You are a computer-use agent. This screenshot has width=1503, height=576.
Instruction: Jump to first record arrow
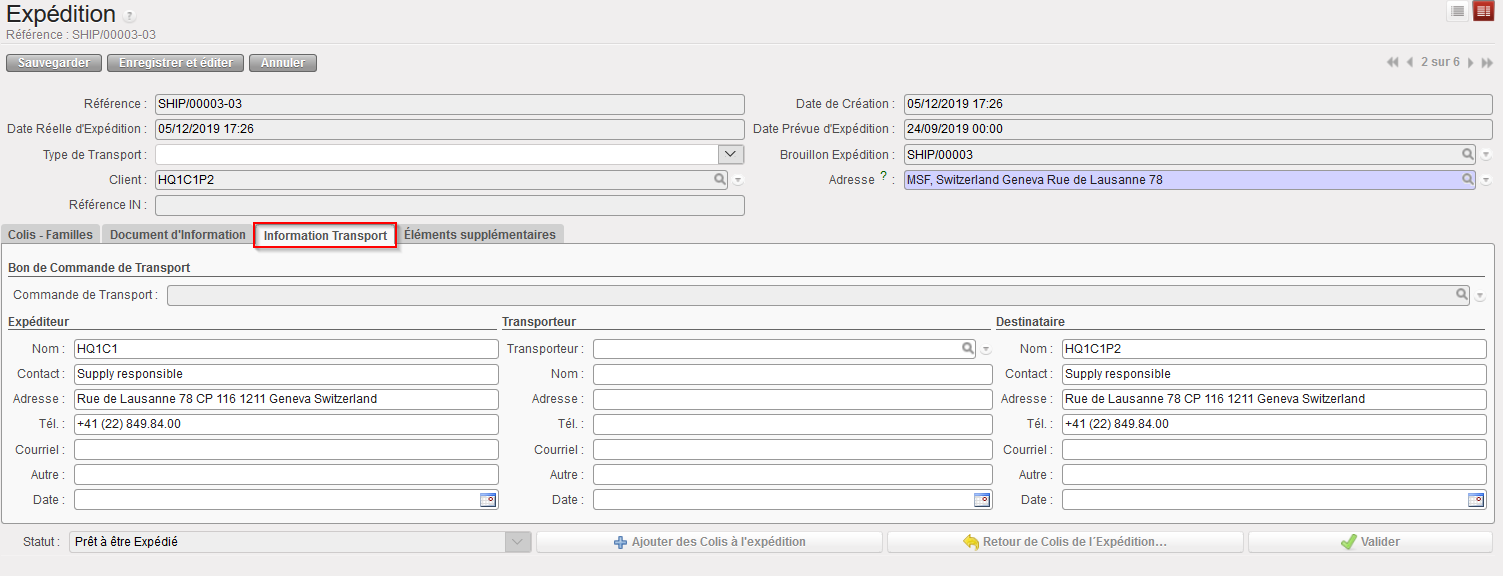coord(1393,62)
